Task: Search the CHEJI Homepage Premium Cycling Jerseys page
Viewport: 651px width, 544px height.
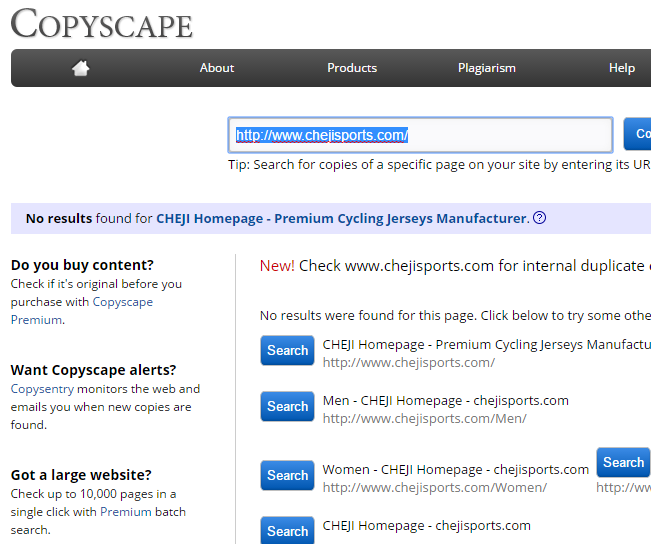Action: coord(287,350)
